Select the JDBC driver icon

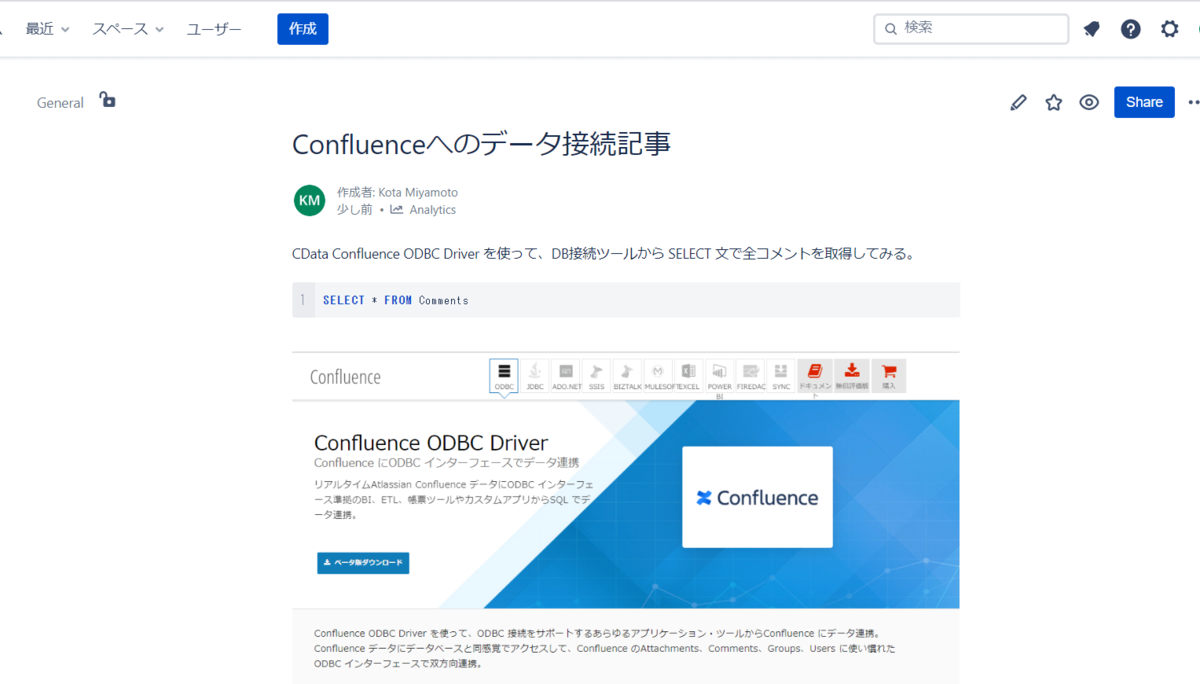[535, 376]
